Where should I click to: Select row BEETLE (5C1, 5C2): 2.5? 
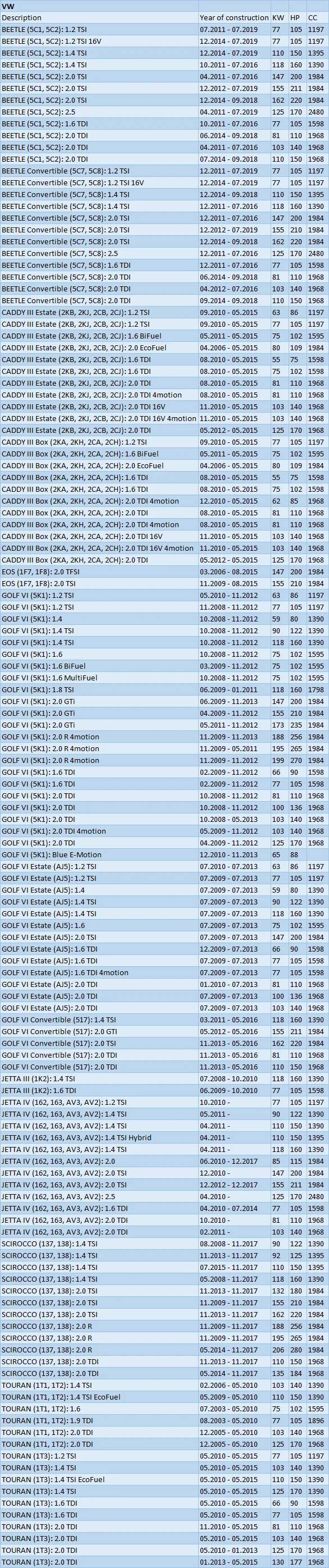164,112
